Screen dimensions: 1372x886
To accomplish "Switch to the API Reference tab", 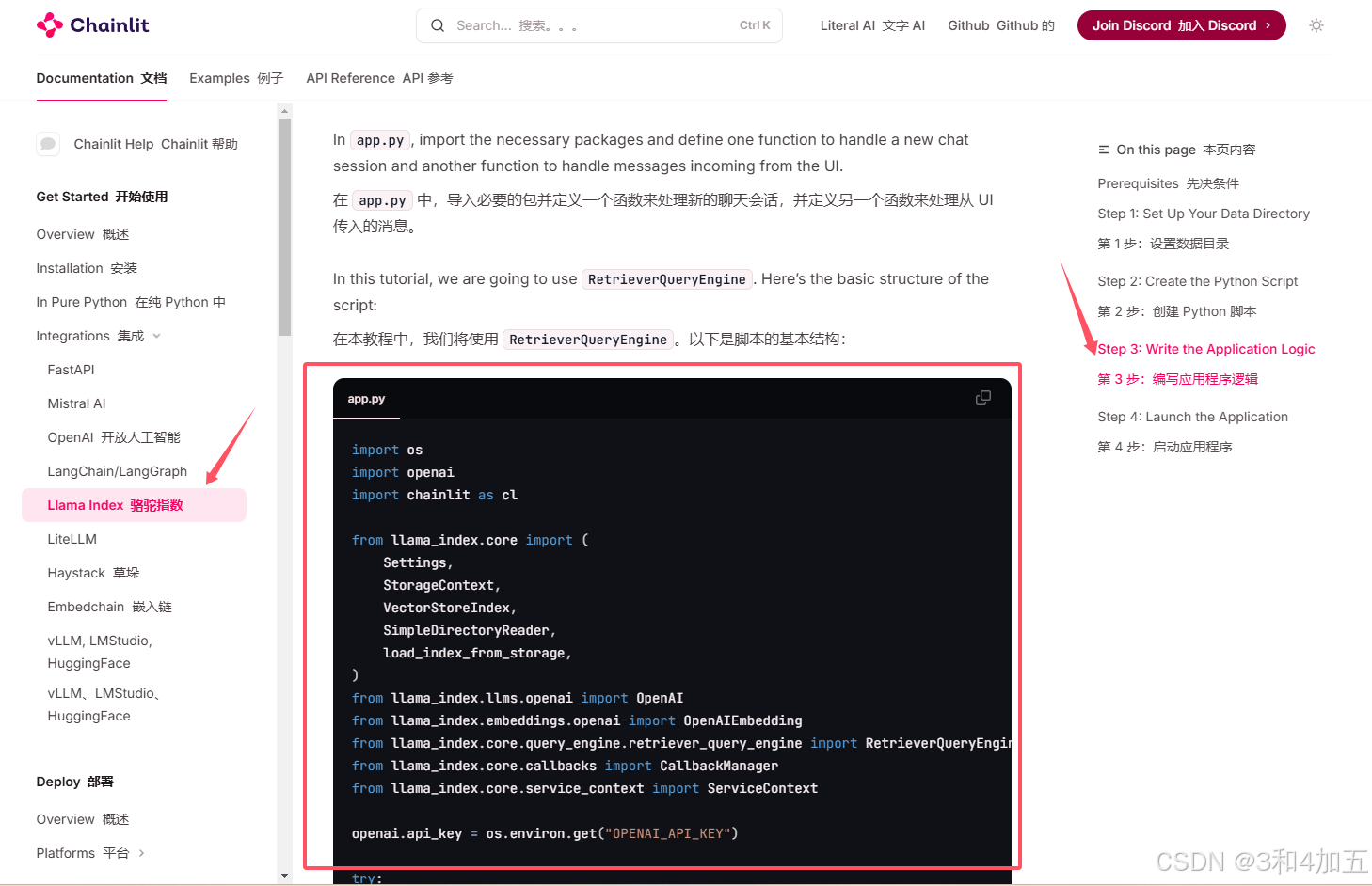I will click(379, 78).
